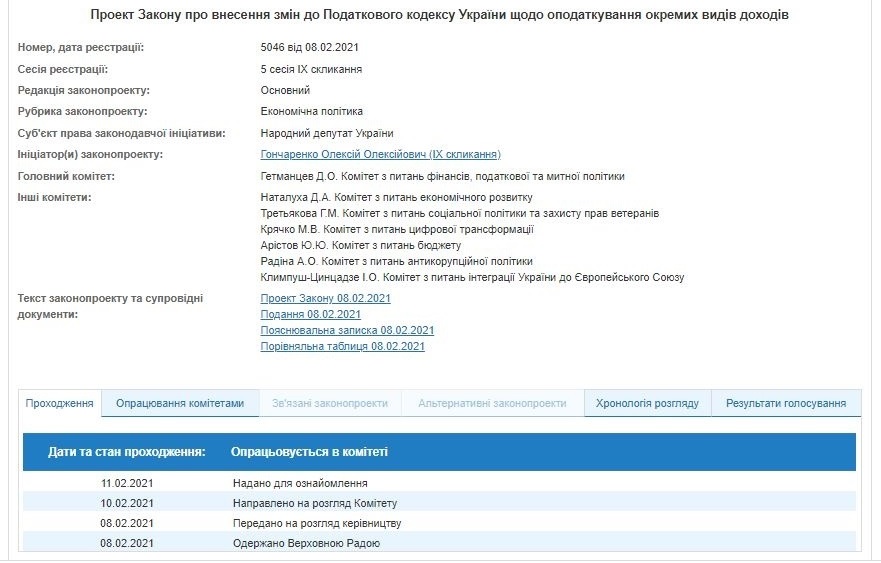Open the Проект Закону 08.02.2021 document
The image size is (881, 563).
[325, 298]
